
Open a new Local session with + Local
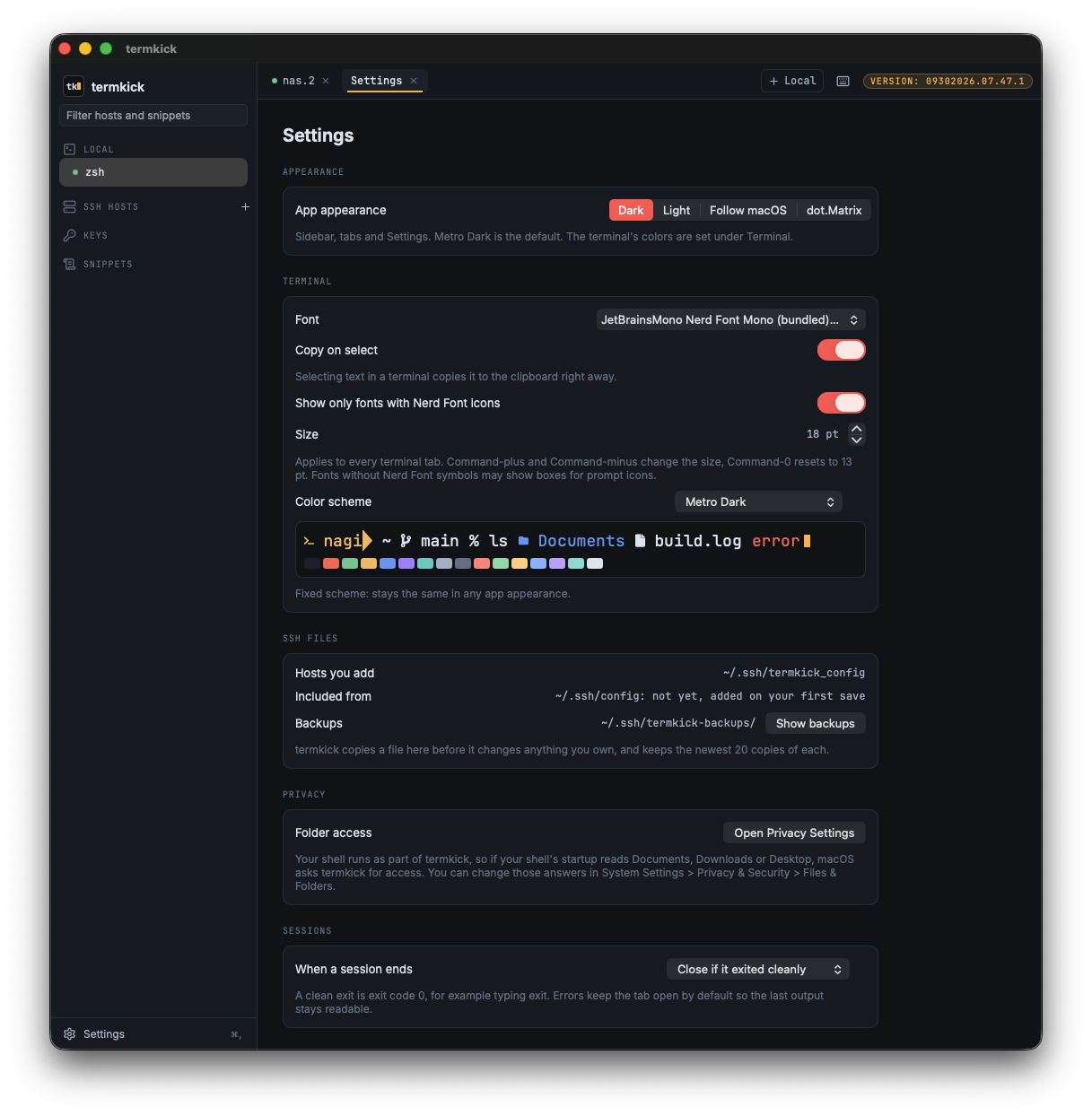(792, 81)
